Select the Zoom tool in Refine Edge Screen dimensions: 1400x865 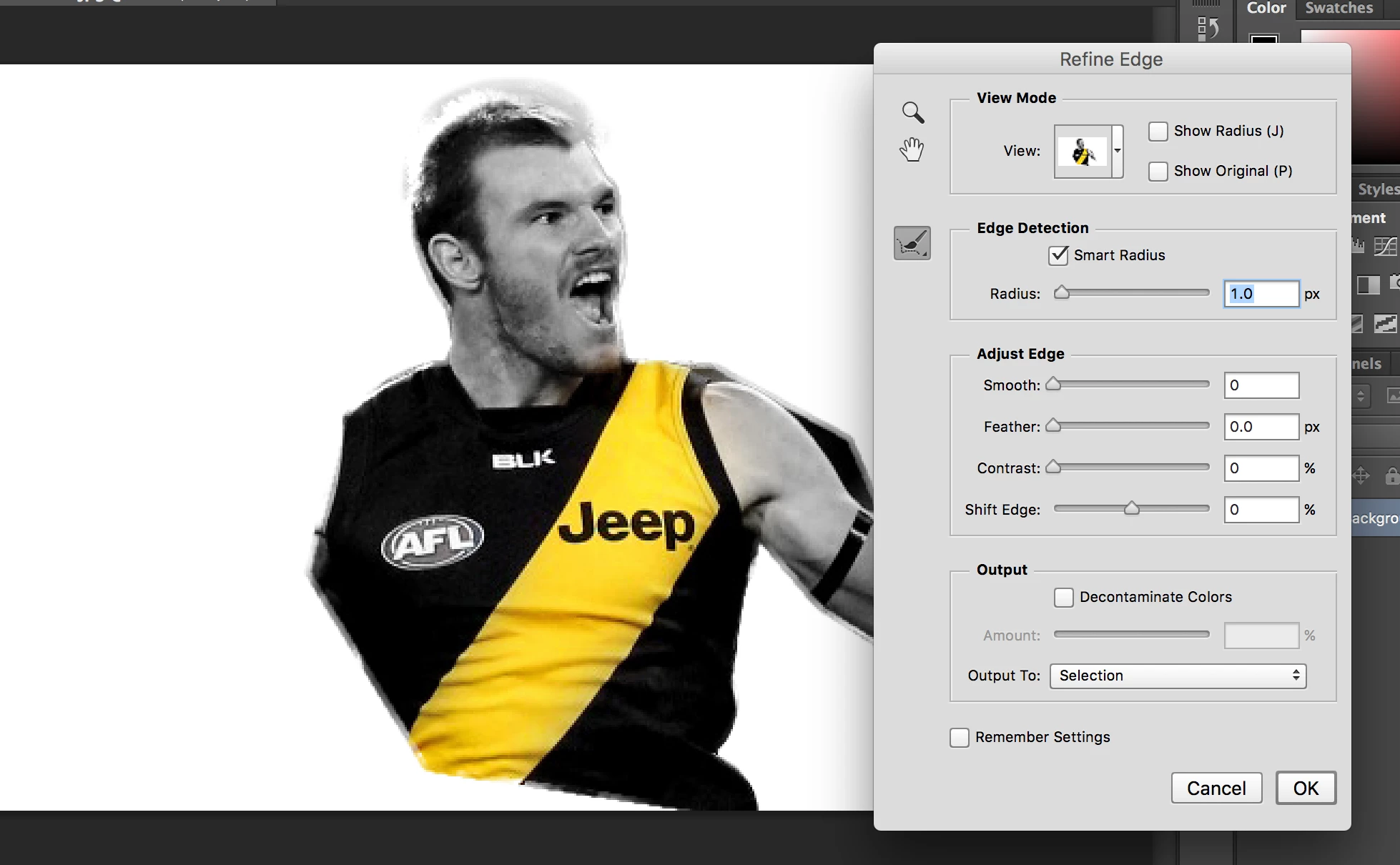pos(912,112)
